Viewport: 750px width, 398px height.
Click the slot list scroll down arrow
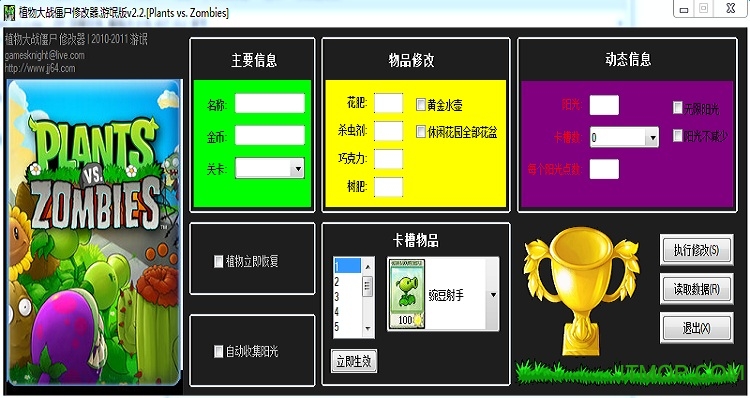click(367, 328)
